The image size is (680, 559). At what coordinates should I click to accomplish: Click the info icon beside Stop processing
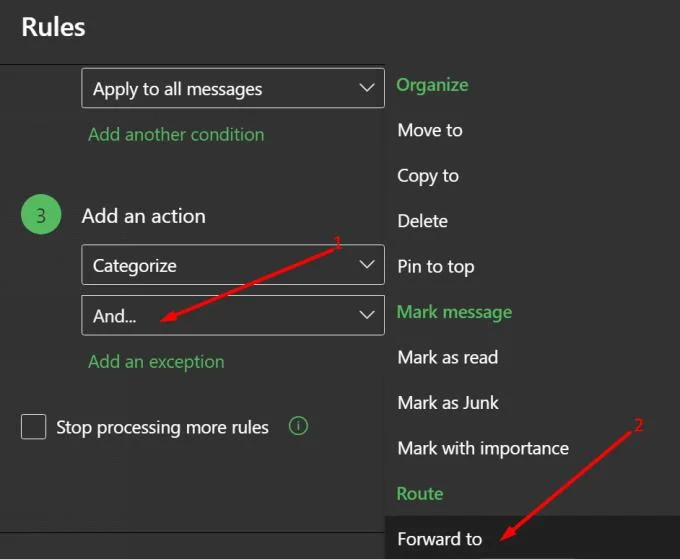[x=298, y=426]
